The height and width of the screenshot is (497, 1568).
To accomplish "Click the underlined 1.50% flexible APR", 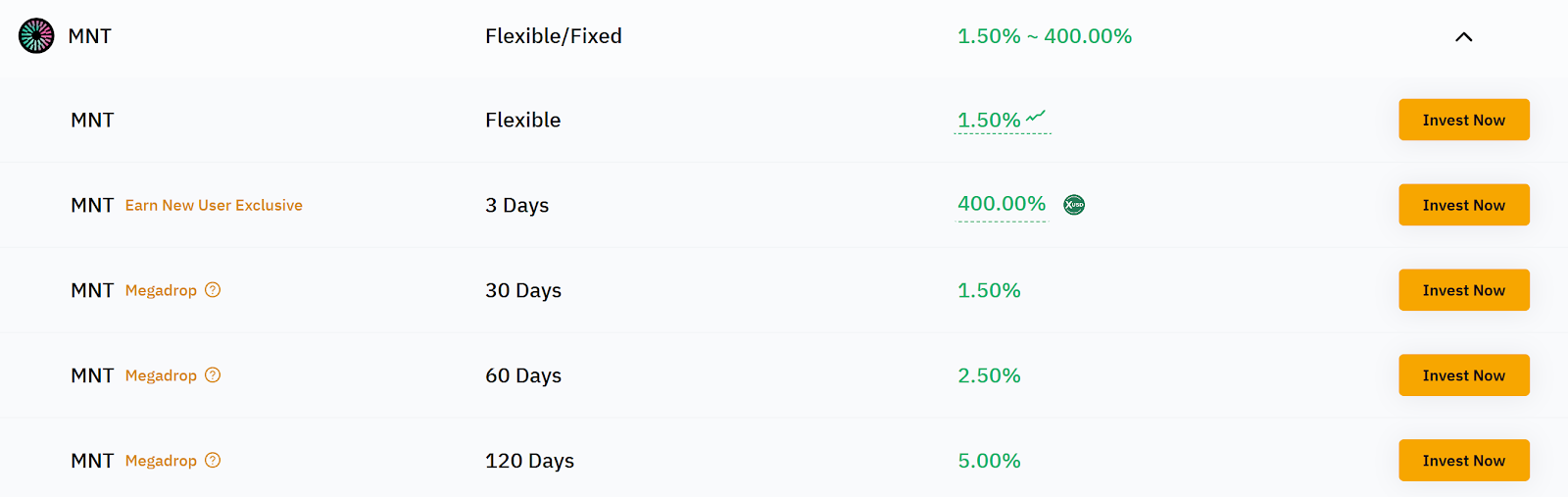I will coord(989,121).
